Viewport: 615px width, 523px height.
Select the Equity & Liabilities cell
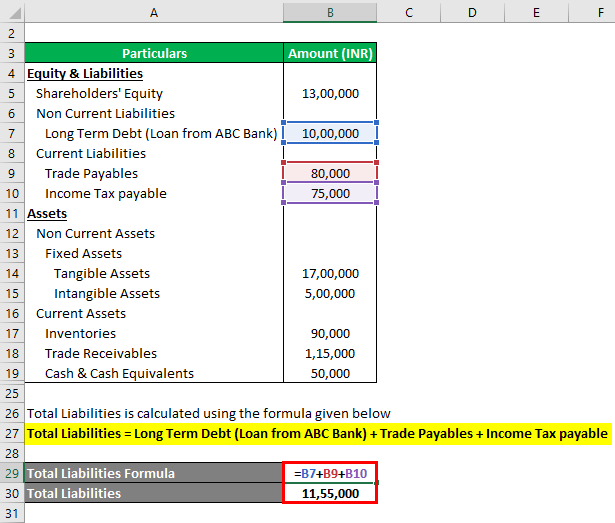coord(154,73)
